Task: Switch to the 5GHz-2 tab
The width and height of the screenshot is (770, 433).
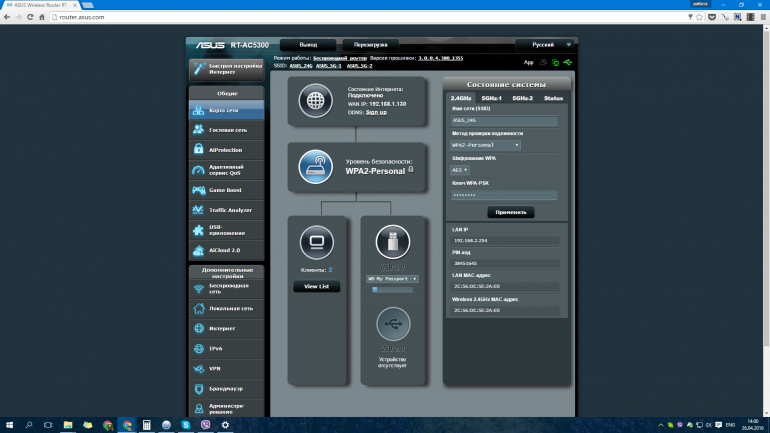Action: [x=522, y=98]
